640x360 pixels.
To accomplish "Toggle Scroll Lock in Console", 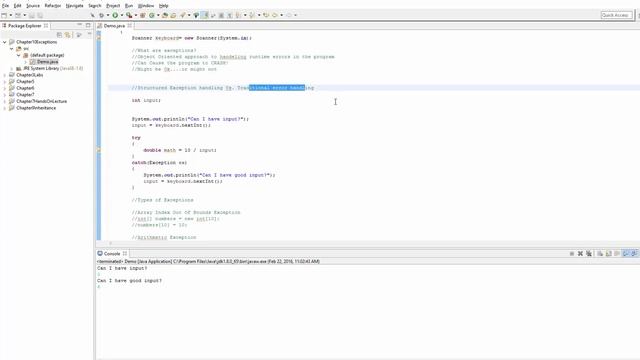I will coord(609,253).
